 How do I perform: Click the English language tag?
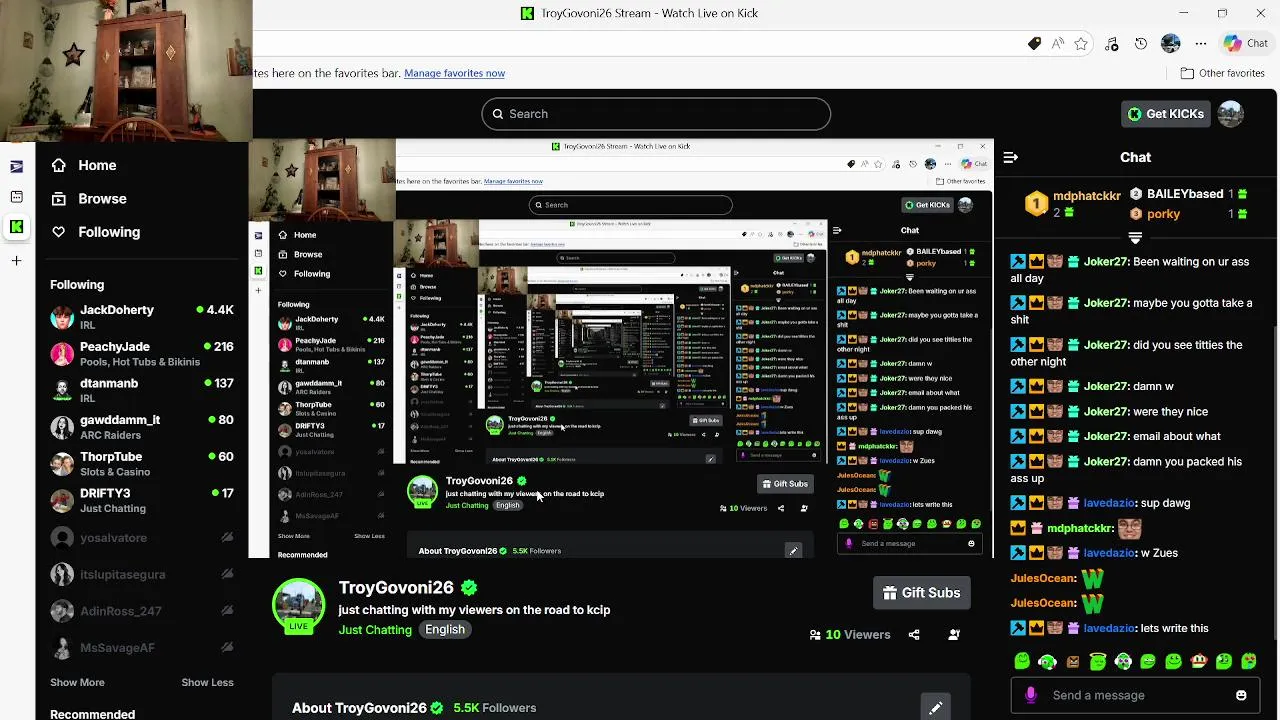tap(445, 630)
